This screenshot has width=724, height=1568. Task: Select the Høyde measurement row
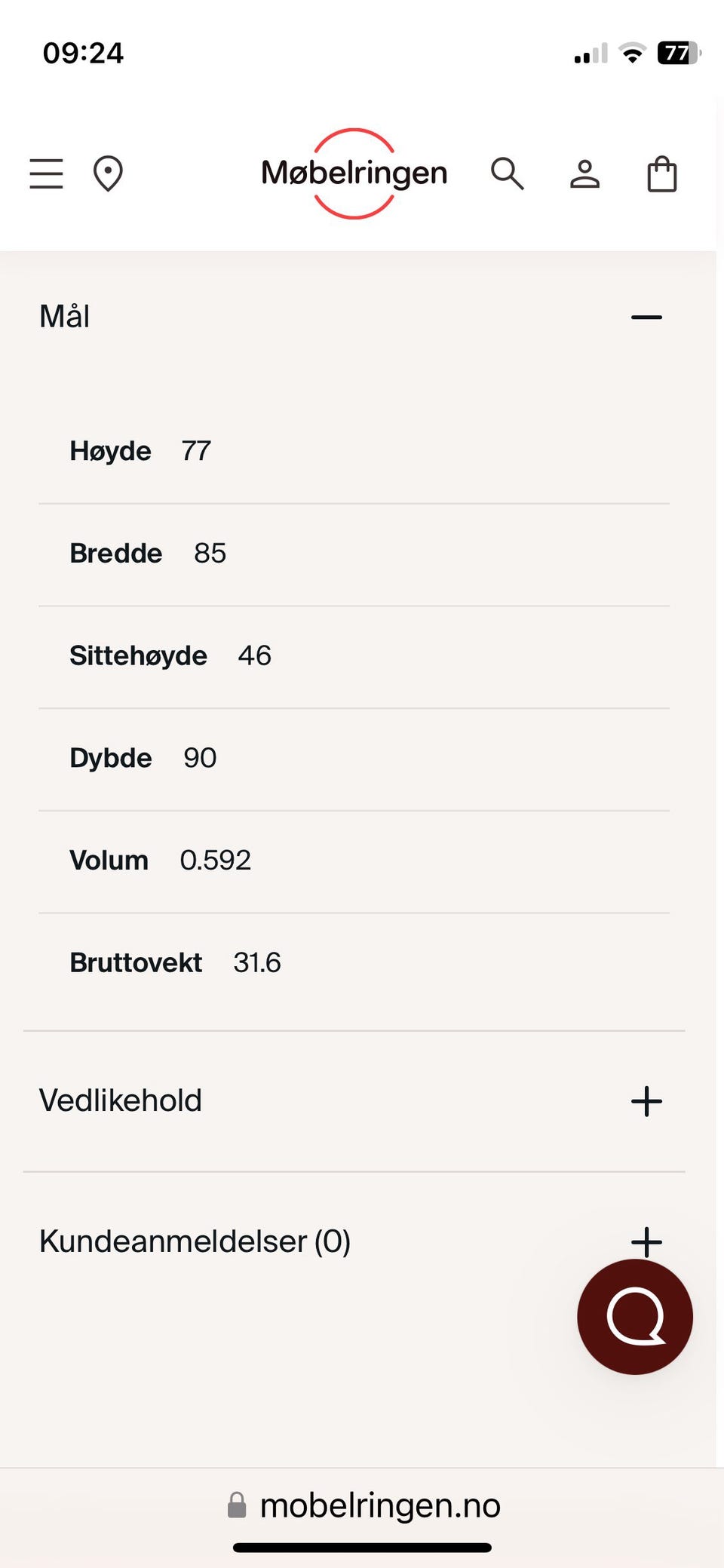click(x=140, y=451)
